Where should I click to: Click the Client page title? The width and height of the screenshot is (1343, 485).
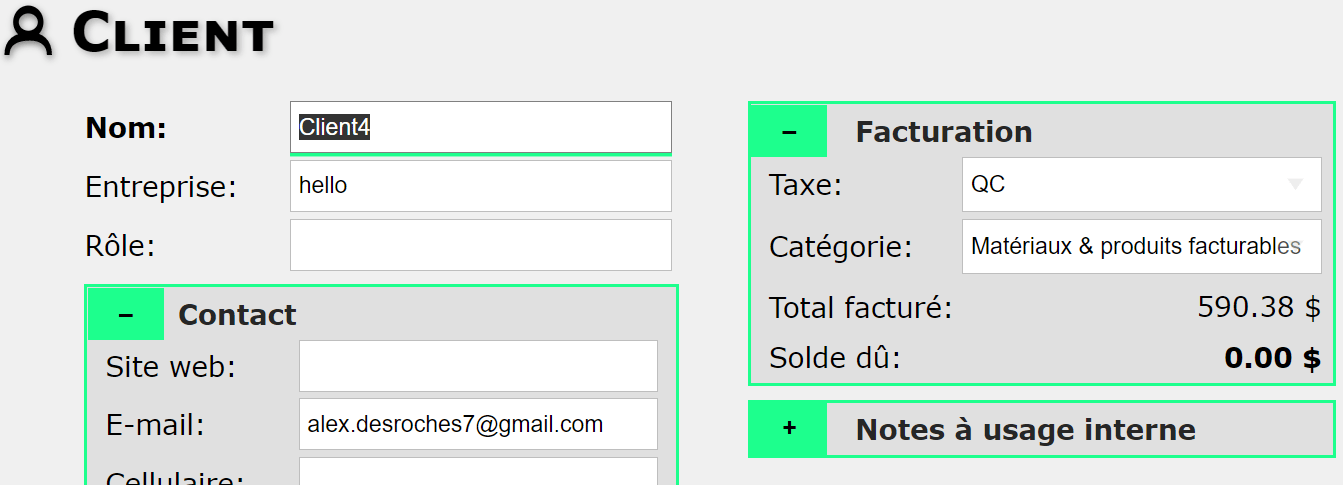173,33
